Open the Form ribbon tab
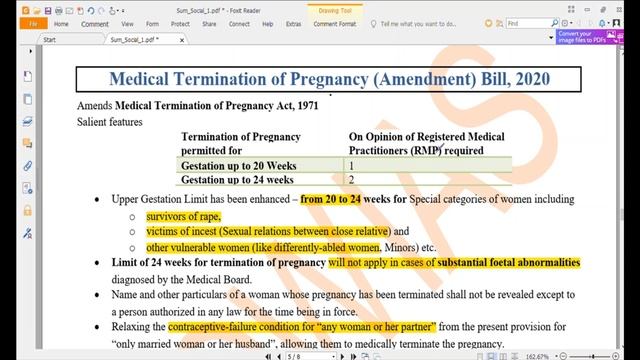The width and height of the screenshot is (640, 360). (x=152, y=24)
